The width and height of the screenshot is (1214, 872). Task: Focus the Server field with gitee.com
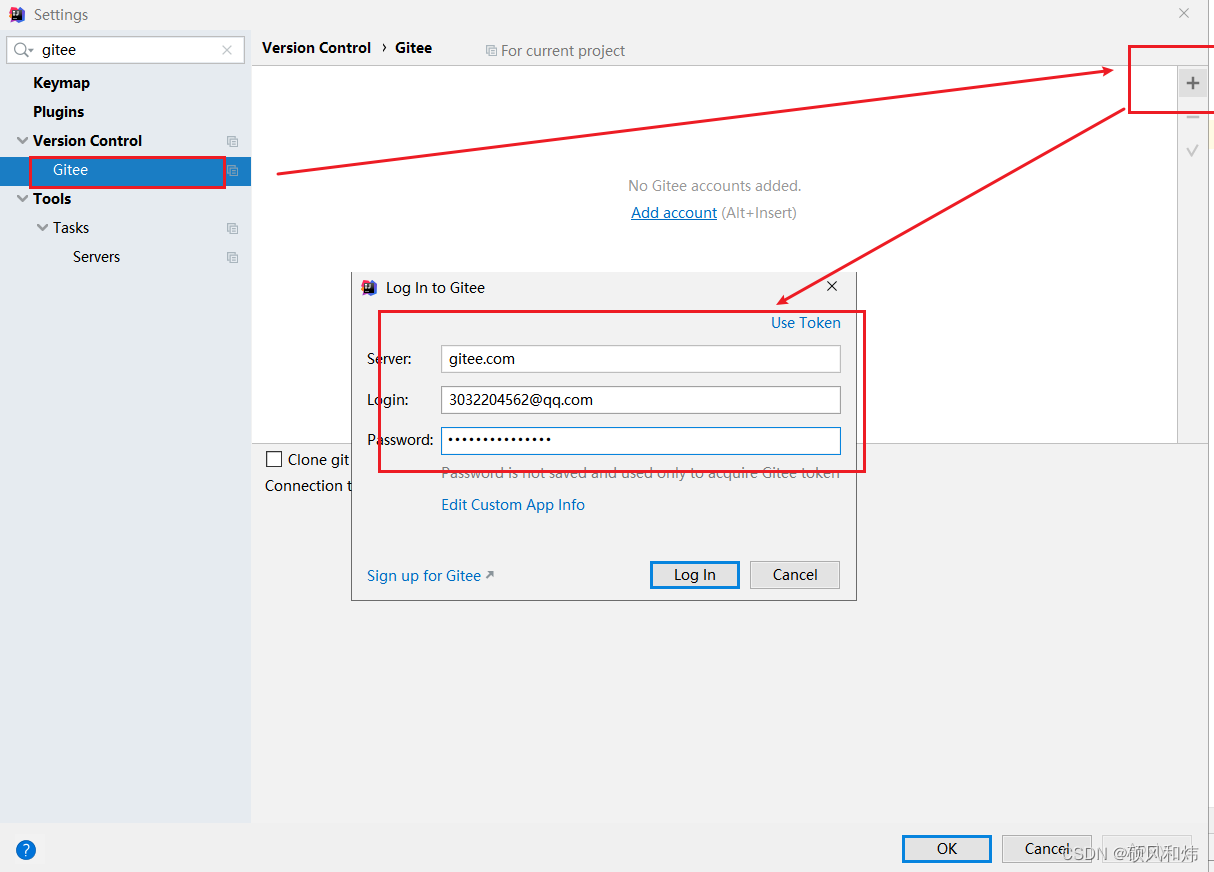pos(640,359)
